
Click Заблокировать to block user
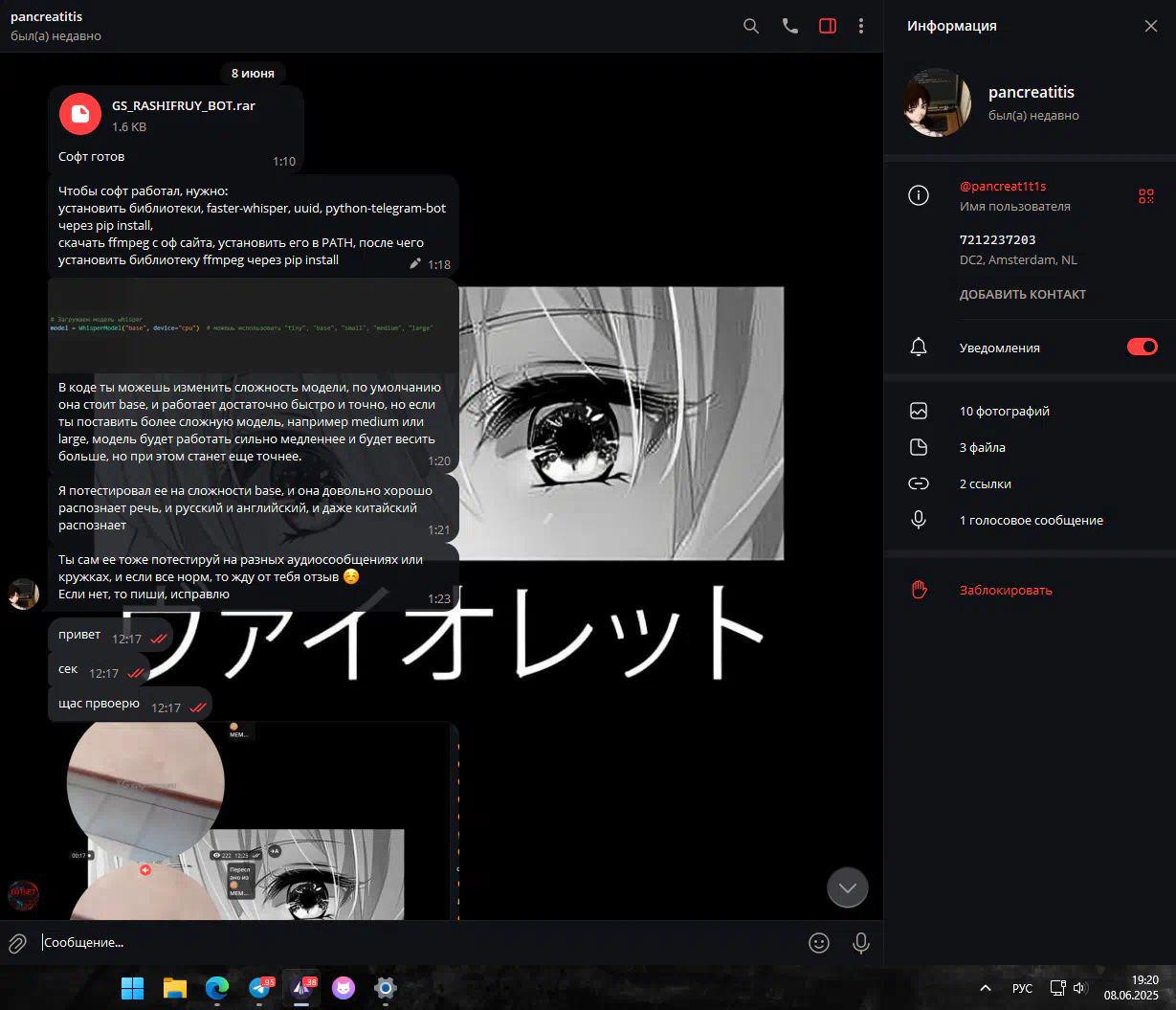coord(1006,590)
